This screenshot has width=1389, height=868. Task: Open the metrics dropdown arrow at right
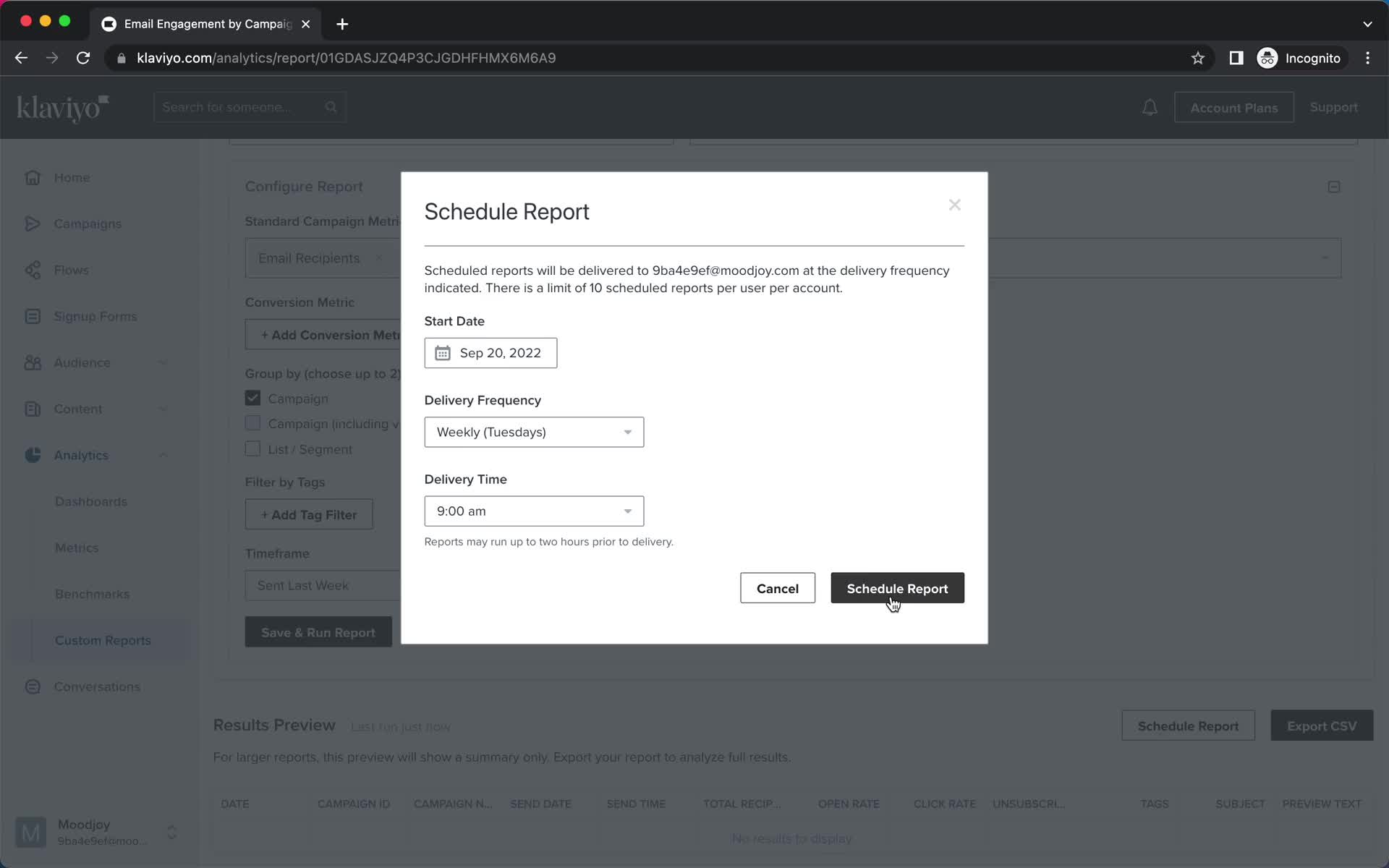coord(1325,258)
